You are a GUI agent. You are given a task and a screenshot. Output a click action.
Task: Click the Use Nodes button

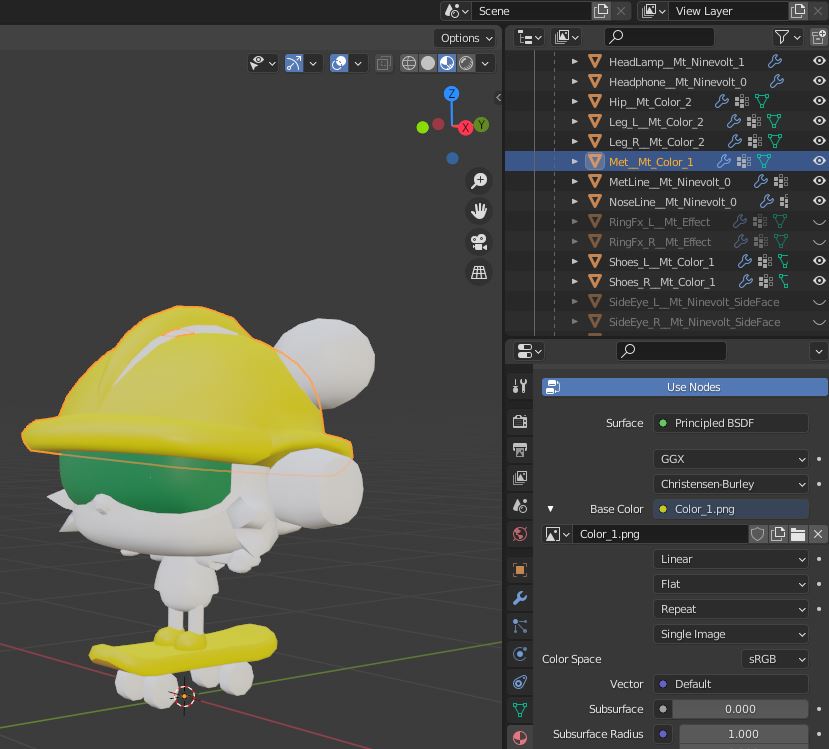tap(685, 387)
